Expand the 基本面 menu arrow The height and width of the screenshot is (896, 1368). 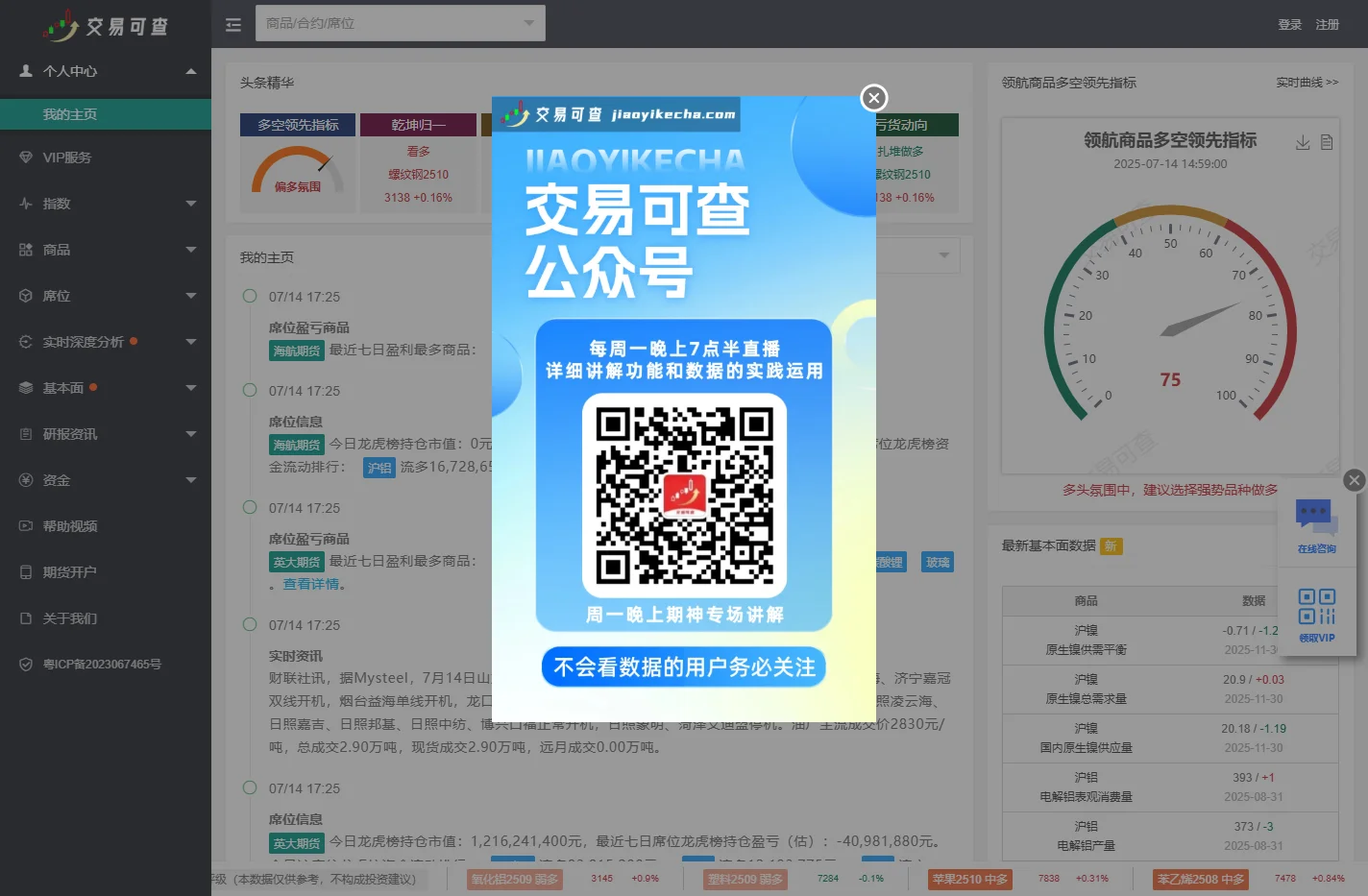pyautogui.click(x=191, y=388)
